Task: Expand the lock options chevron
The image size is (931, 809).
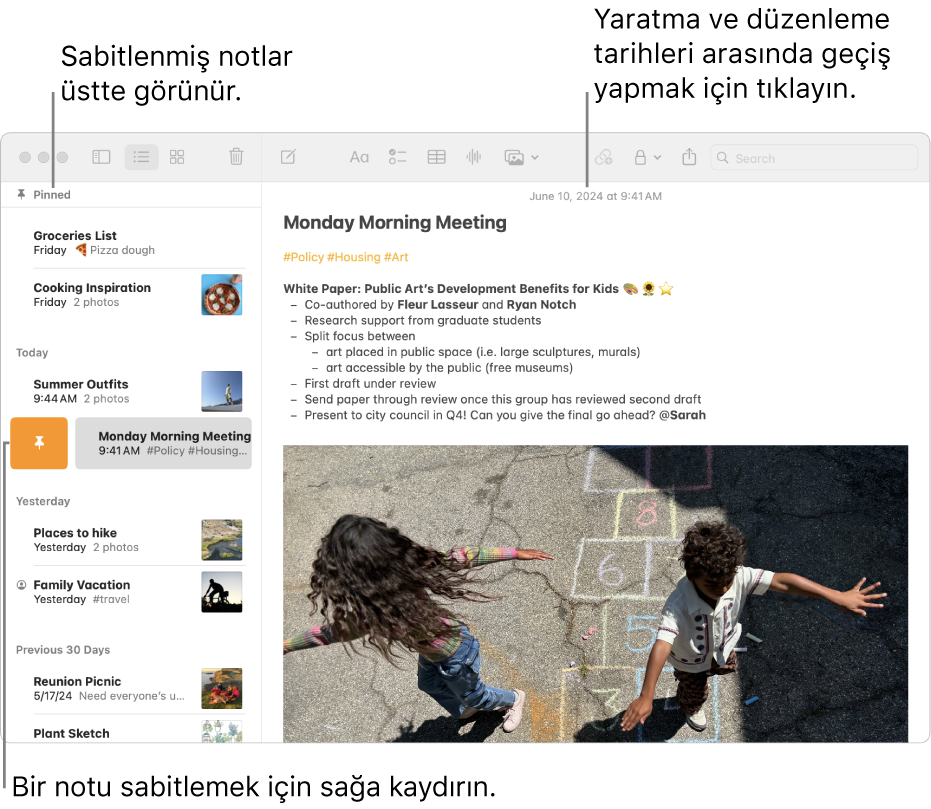Action: click(657, 157)
